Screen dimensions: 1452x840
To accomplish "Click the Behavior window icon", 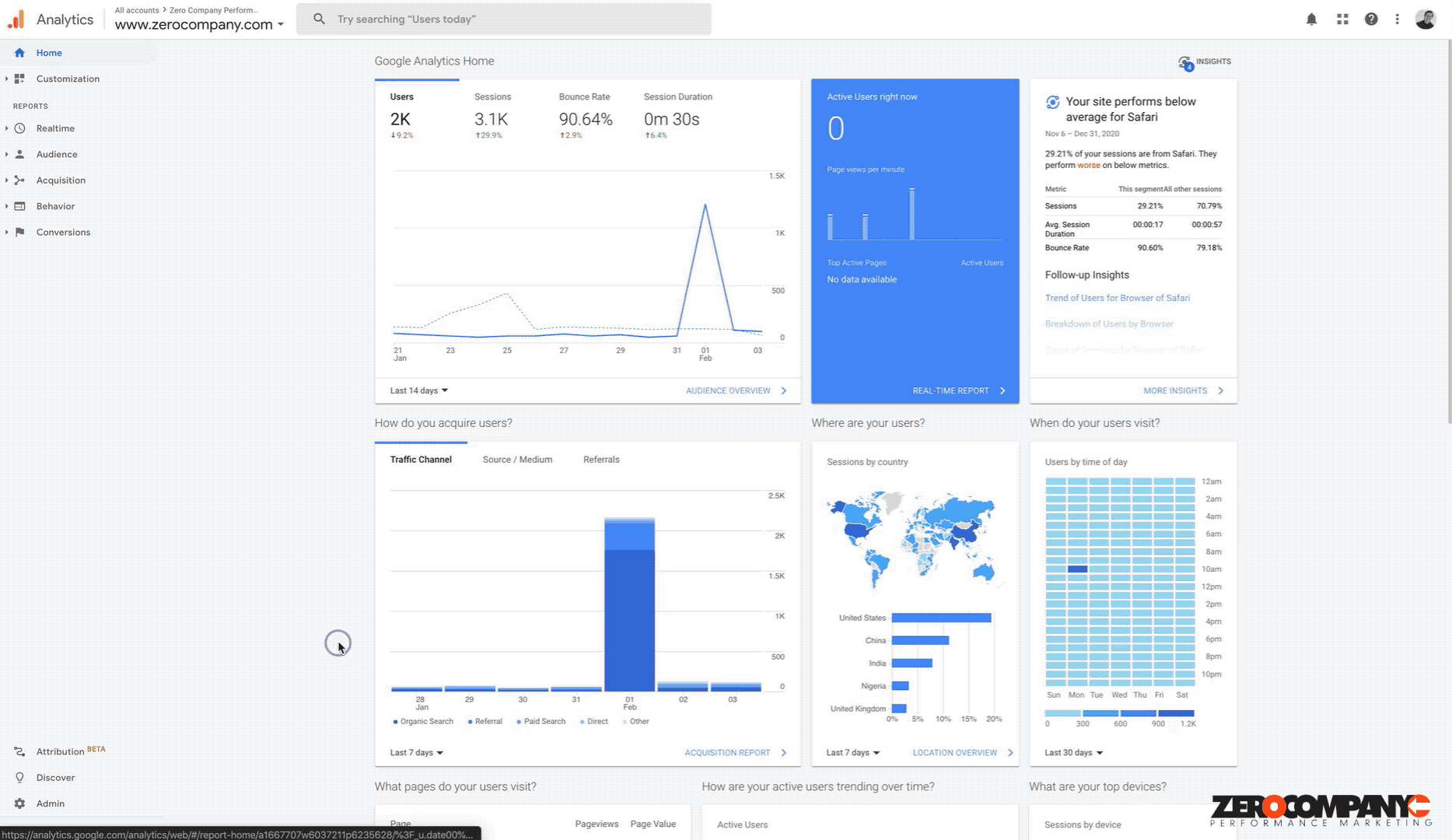I will point(19,206).
